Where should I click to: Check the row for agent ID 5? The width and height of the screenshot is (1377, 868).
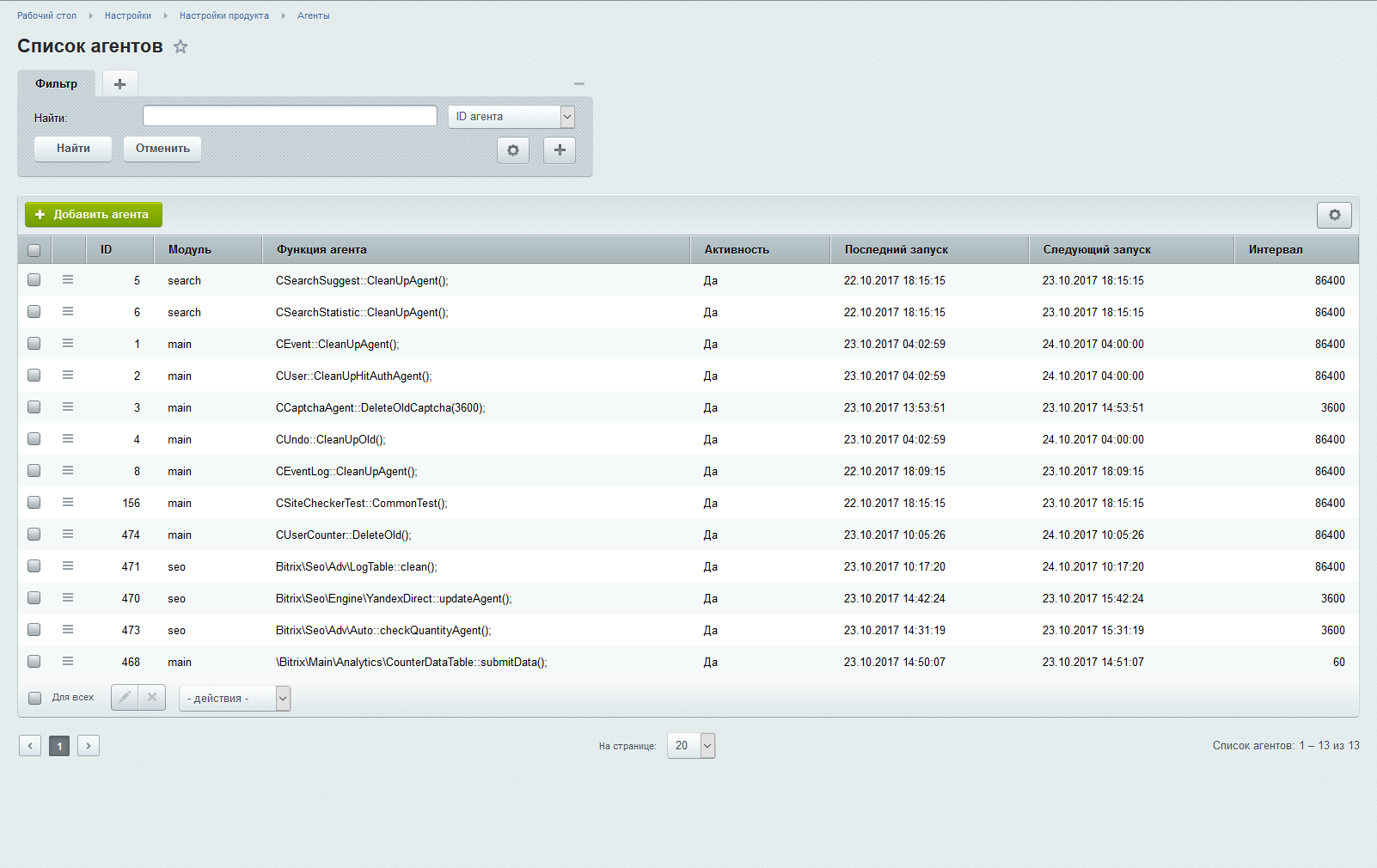tap(34, 280)
